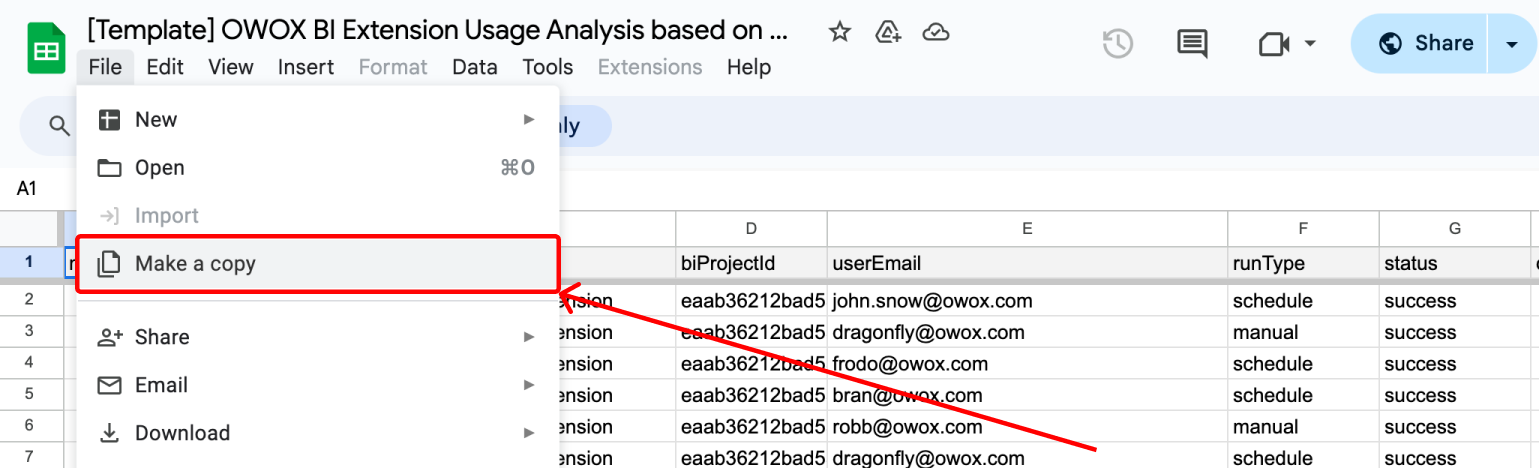
Task: Open the Google Sheets home icon
Action: (x=46, y=49)
